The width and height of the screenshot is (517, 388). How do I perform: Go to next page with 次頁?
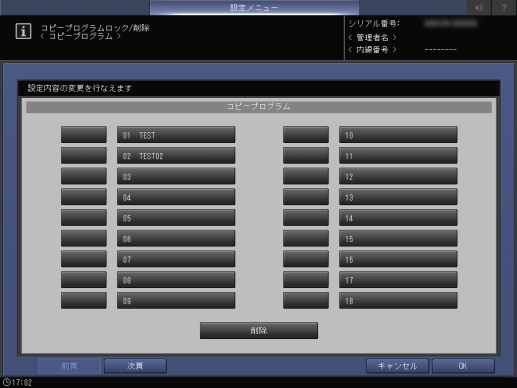(x=135, y=366)
